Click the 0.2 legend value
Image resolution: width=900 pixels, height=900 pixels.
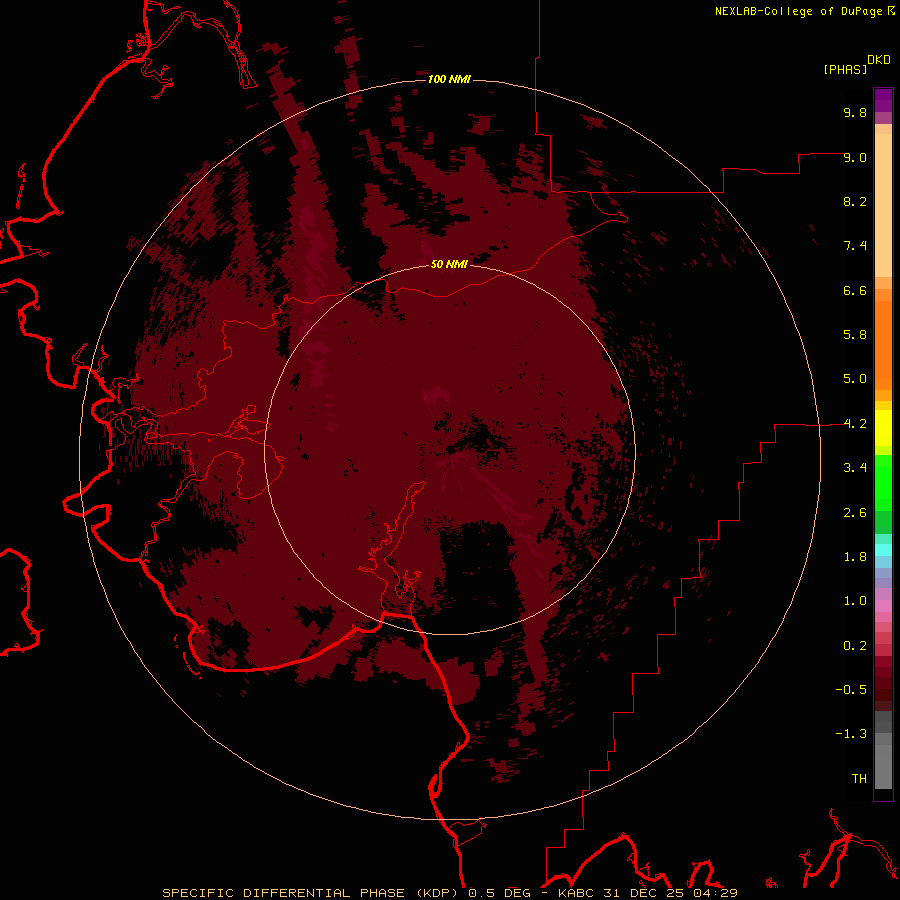coord(855,646)
